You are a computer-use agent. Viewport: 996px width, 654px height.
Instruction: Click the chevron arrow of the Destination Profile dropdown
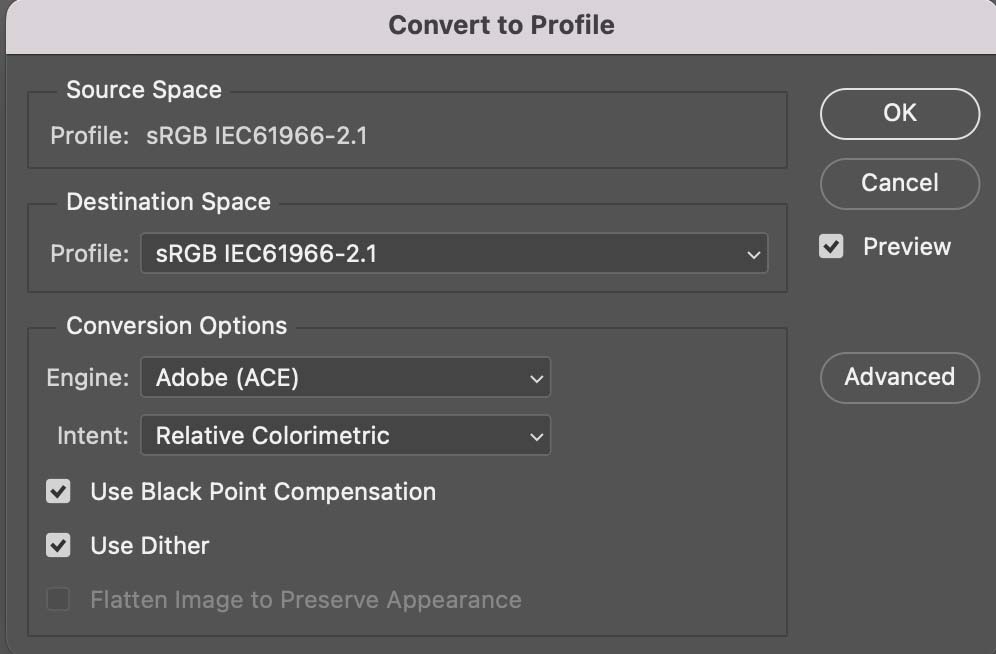pos(754,255)
